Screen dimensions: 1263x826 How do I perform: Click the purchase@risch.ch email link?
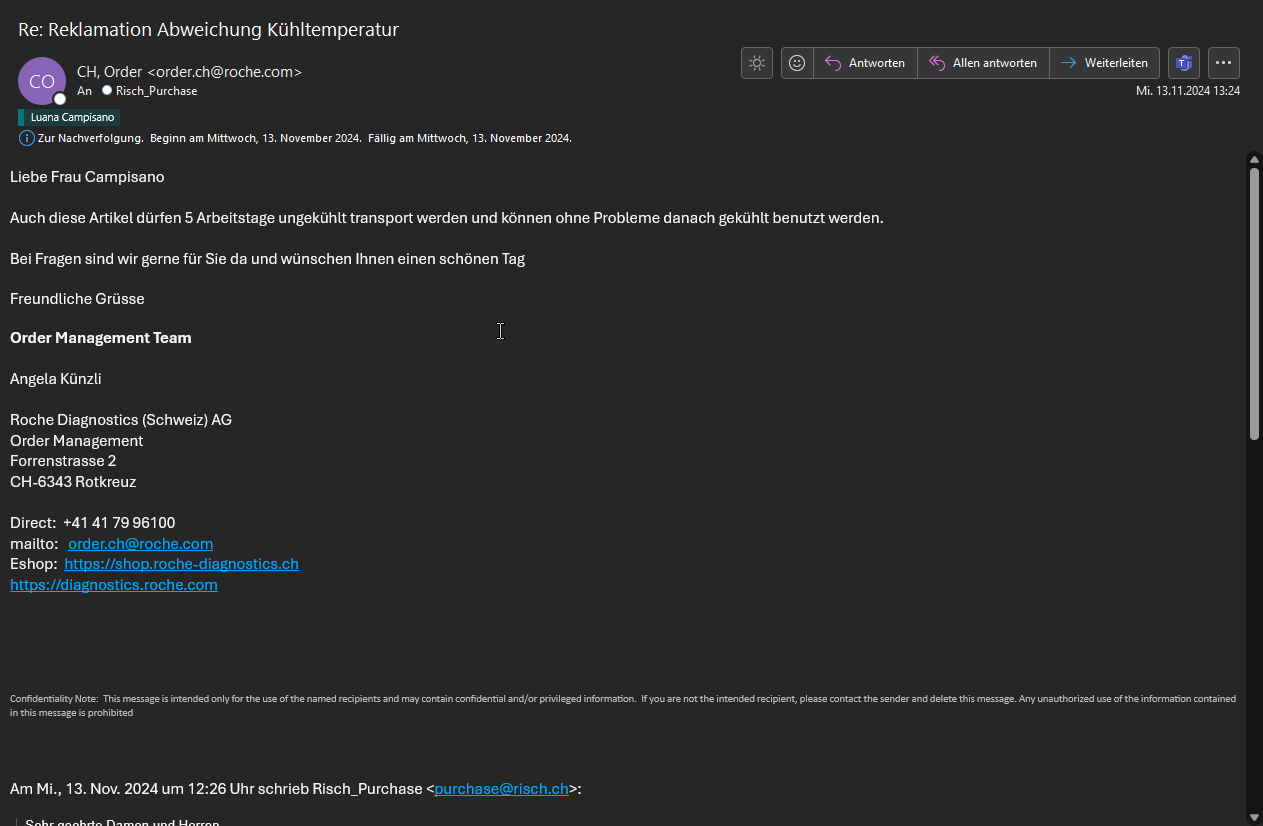[501, 789]
